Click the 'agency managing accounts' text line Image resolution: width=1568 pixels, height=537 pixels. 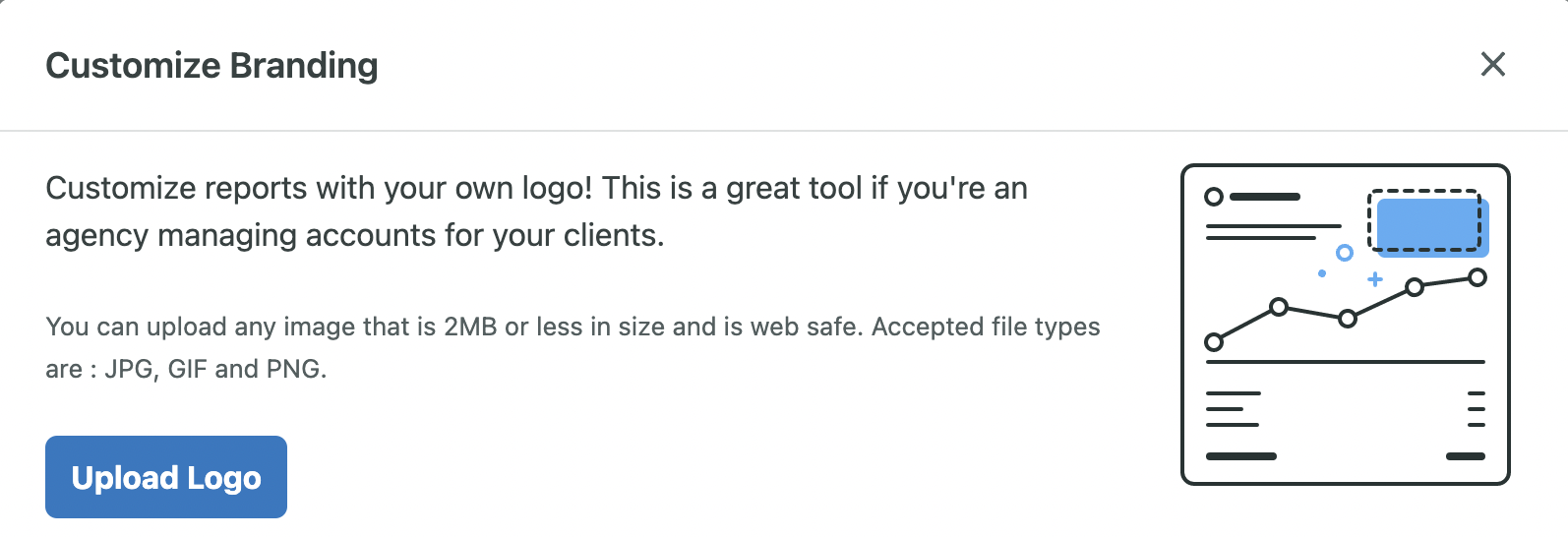355,235
